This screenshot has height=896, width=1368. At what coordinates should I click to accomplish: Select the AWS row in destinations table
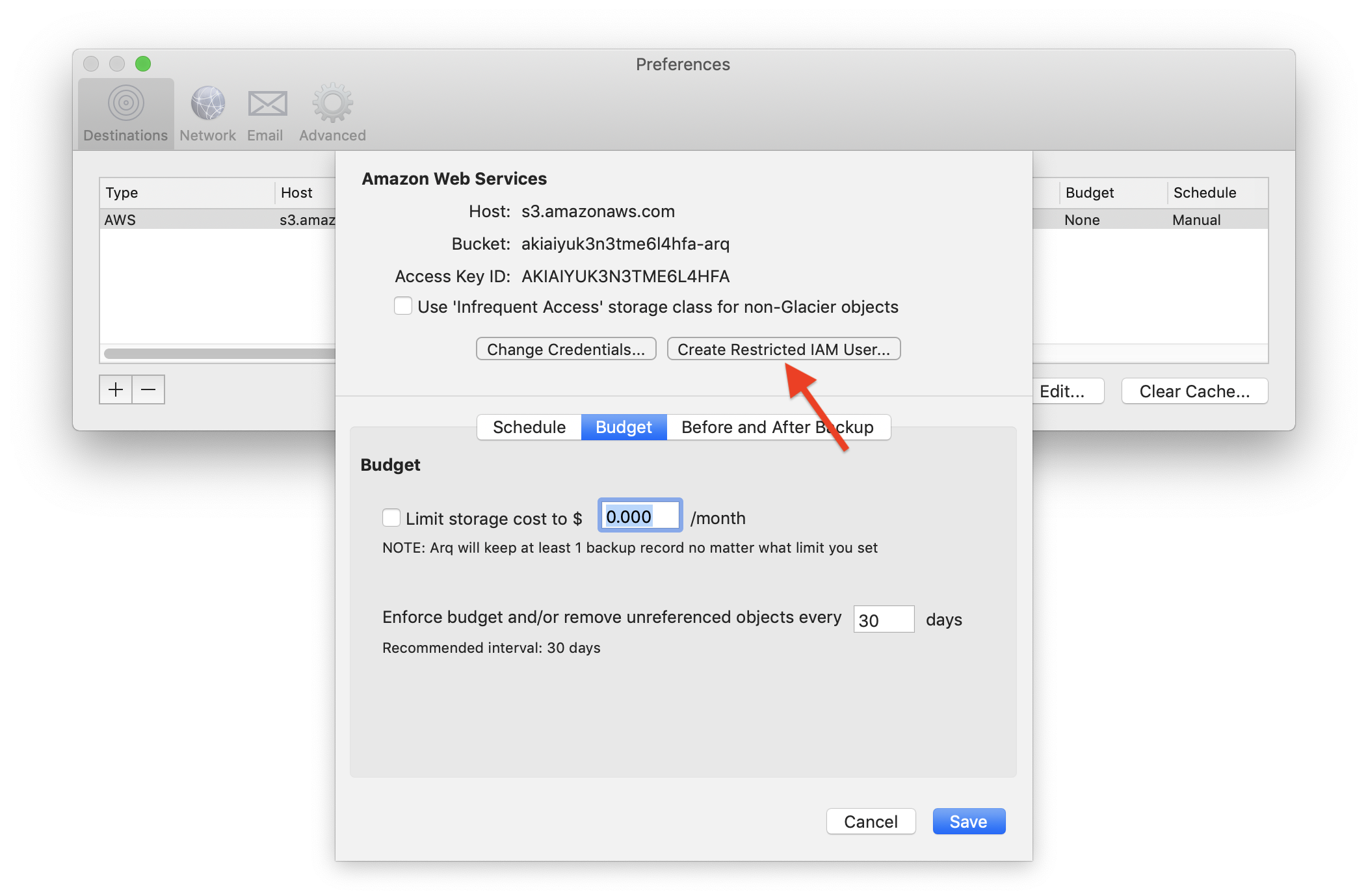218,220
